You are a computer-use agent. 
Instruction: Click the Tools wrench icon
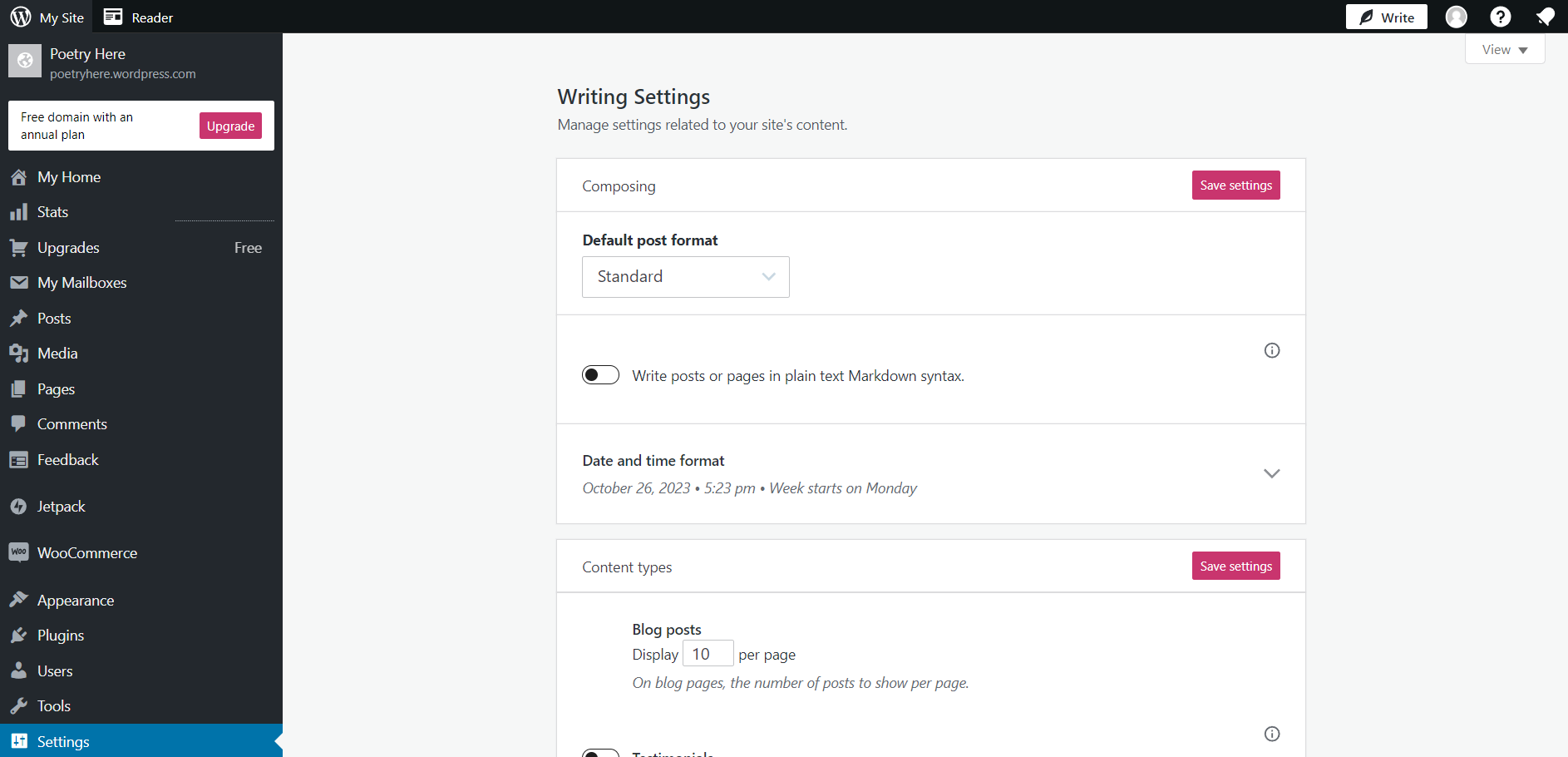[x=19, y=706]
